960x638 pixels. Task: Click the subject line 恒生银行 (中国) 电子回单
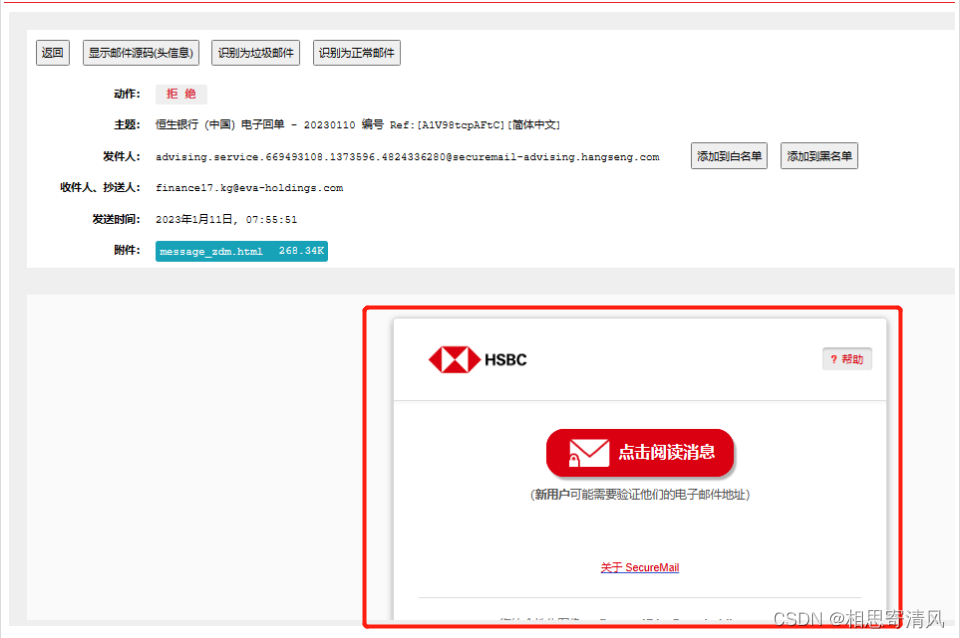pyautogui.click(x=358, y=125)
